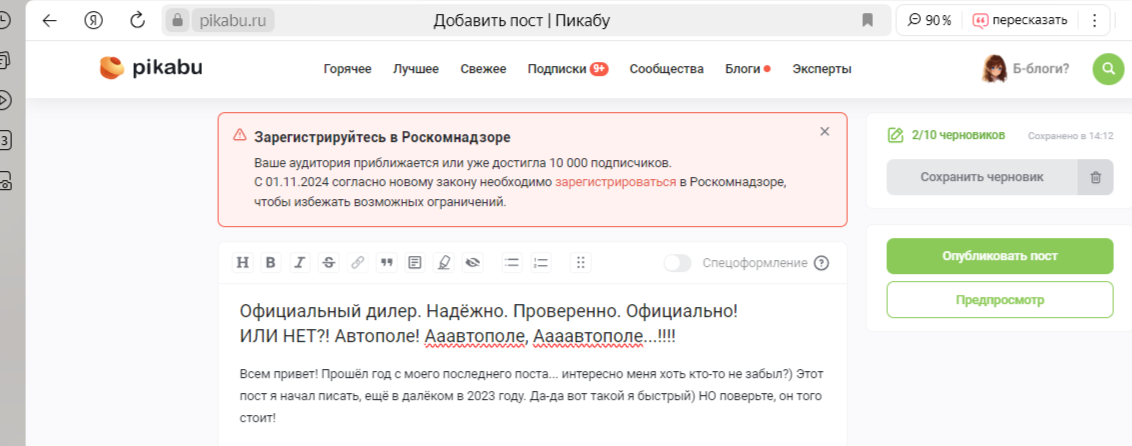Click Сохранить черновик button
This screenshot has width=1132, height=446.
pos(982,177)
